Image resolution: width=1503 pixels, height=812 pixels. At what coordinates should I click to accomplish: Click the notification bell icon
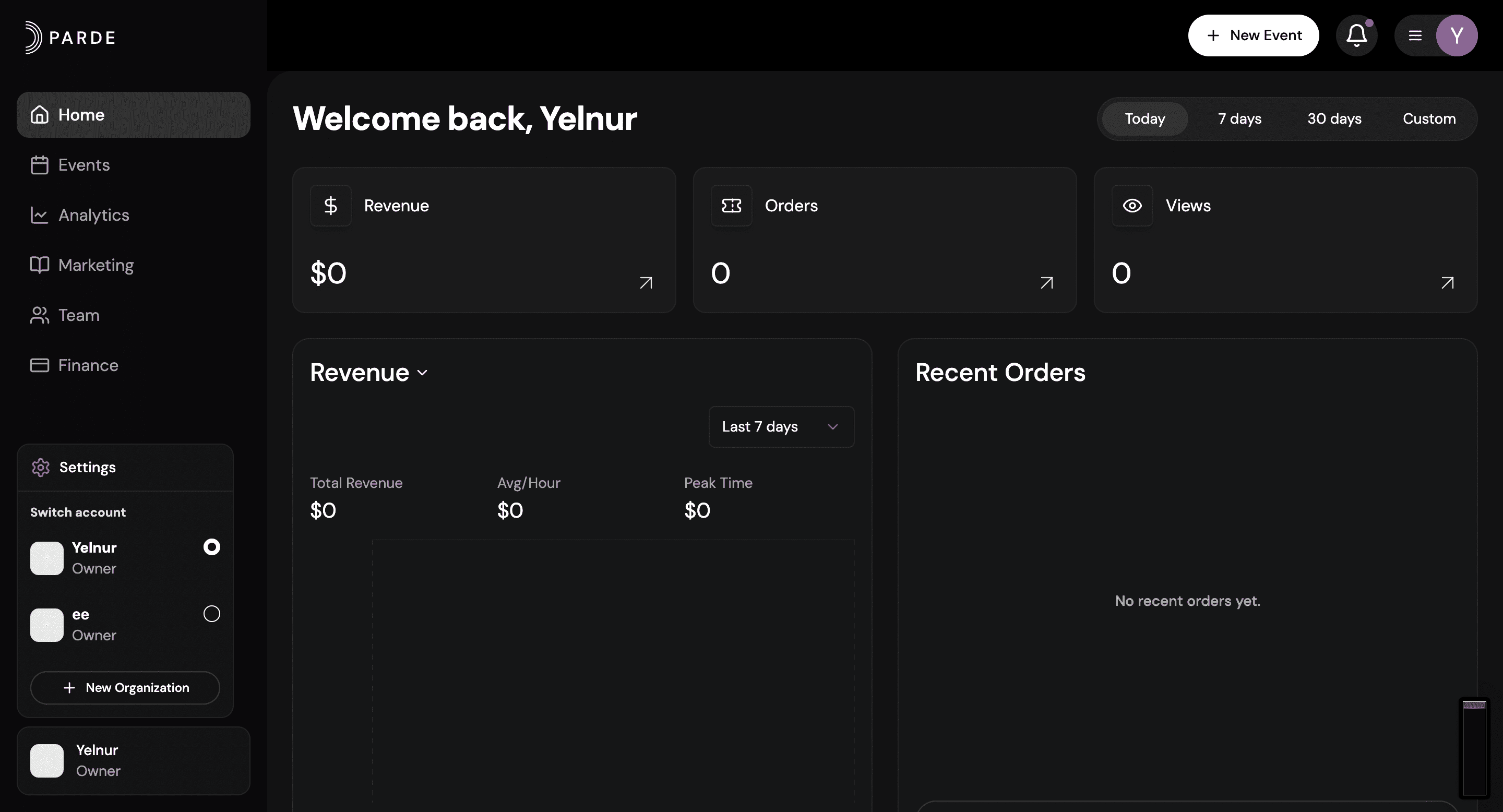[x=1356, y=35]
